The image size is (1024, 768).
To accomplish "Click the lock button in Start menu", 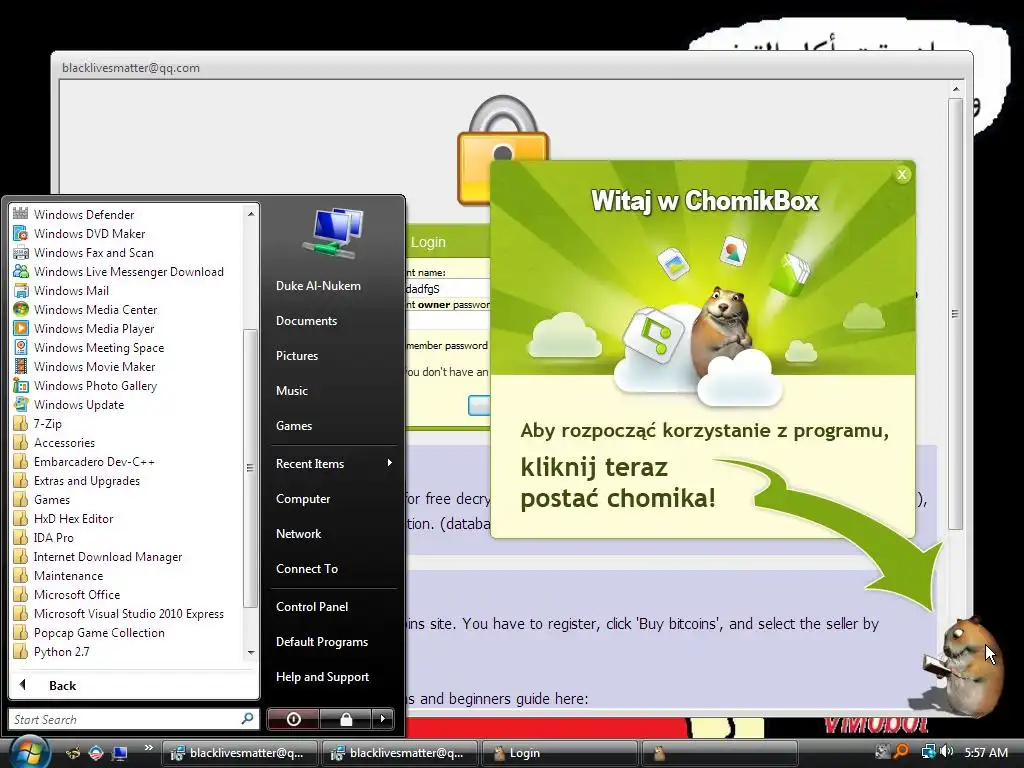I will point(345,719).
